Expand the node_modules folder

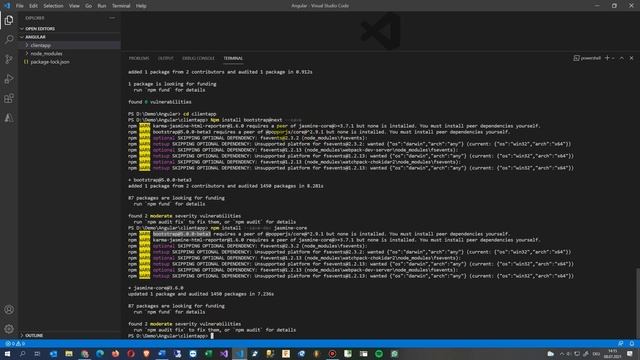[x=70, y=53]
